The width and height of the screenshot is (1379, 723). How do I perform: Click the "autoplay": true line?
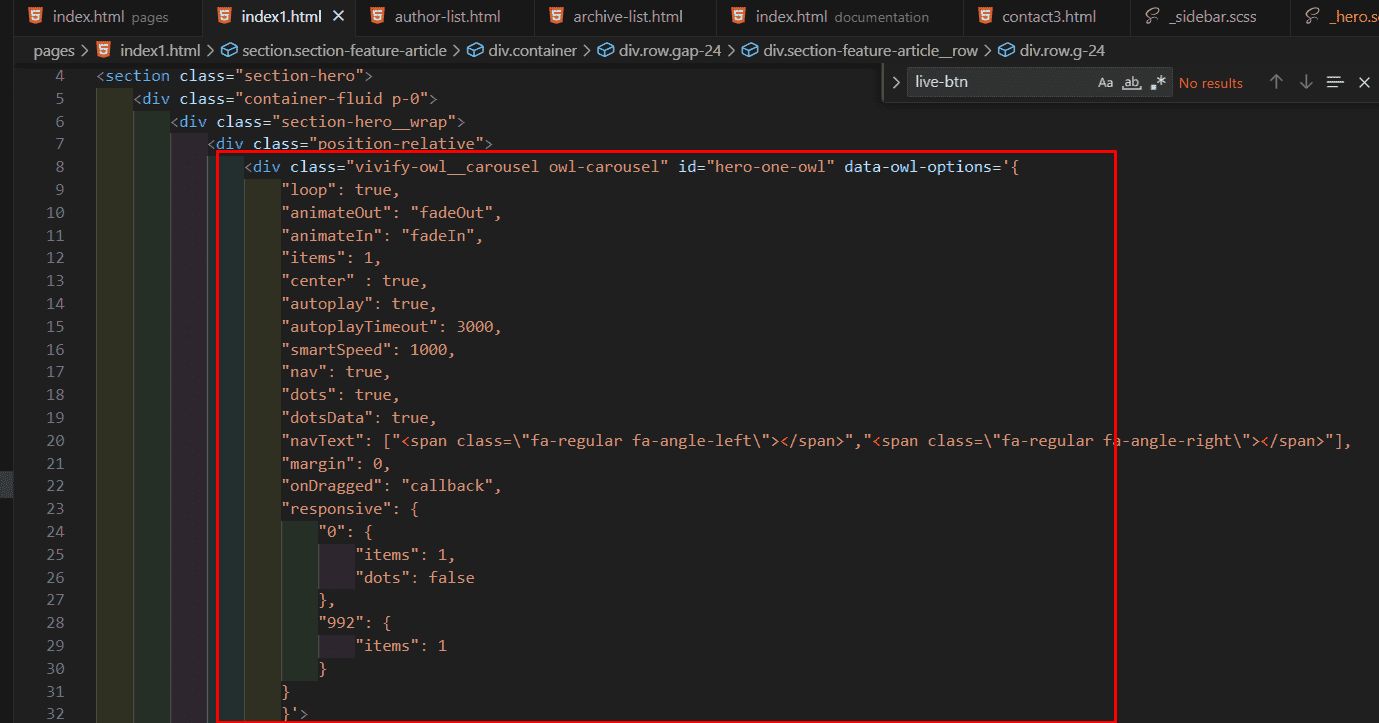click(x=359, y=304)
